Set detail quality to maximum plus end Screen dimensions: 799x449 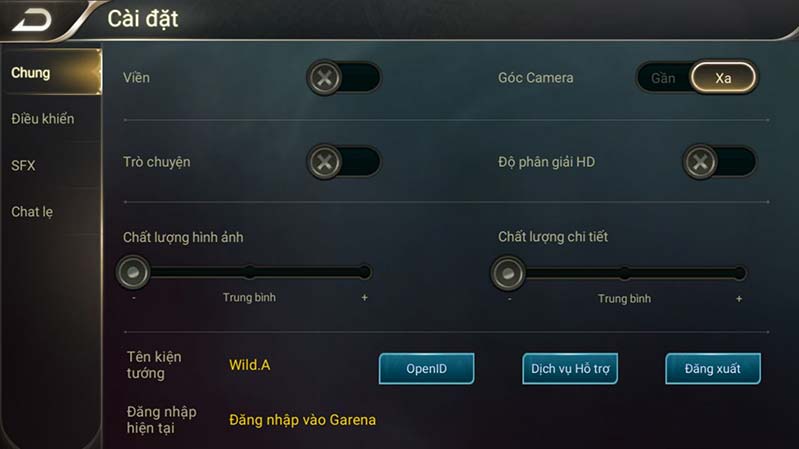739,273
